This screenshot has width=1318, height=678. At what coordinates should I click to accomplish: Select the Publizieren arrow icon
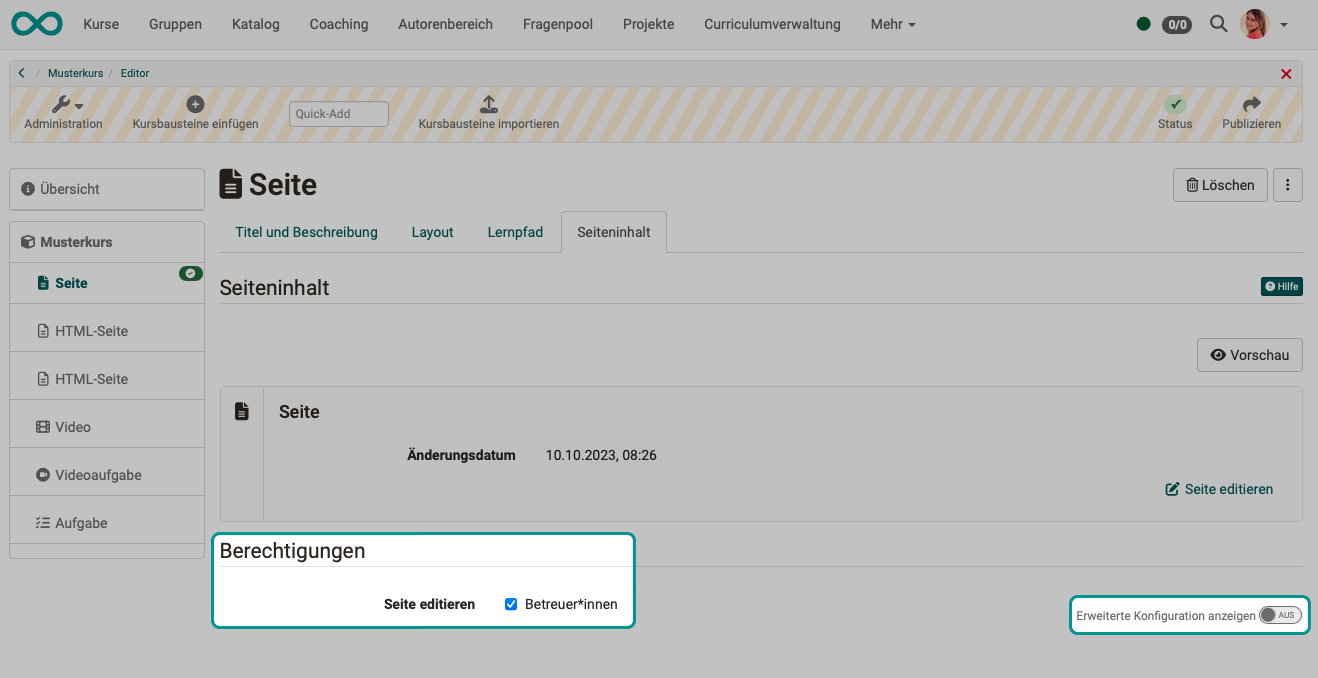click(x=1251, y=103)
